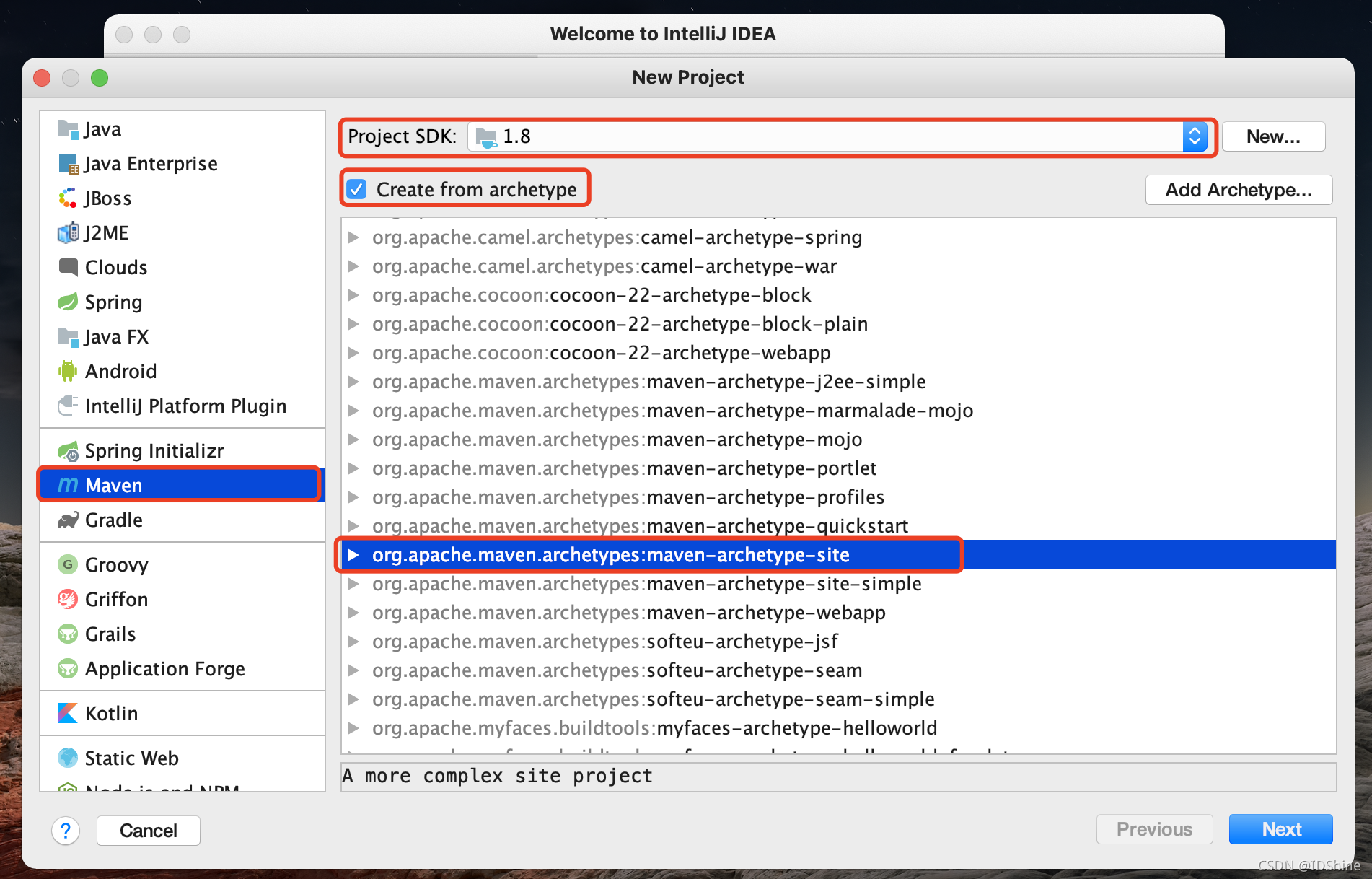Select maven-archetype-profiles archetype row

point(838,497)
